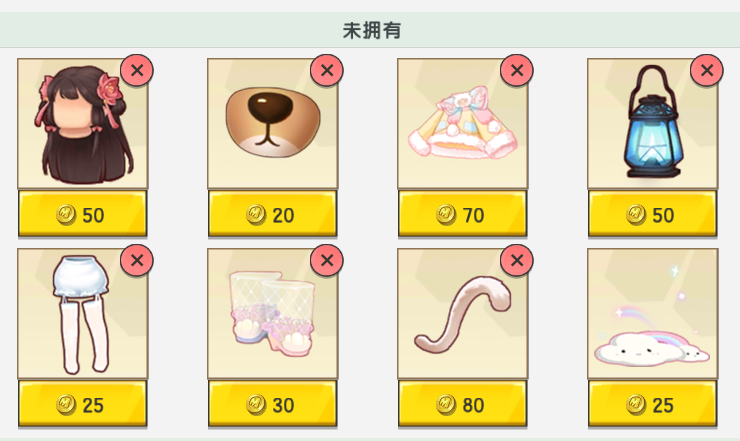
Task: Select the blue lantern item
Action: click(653, 124)
